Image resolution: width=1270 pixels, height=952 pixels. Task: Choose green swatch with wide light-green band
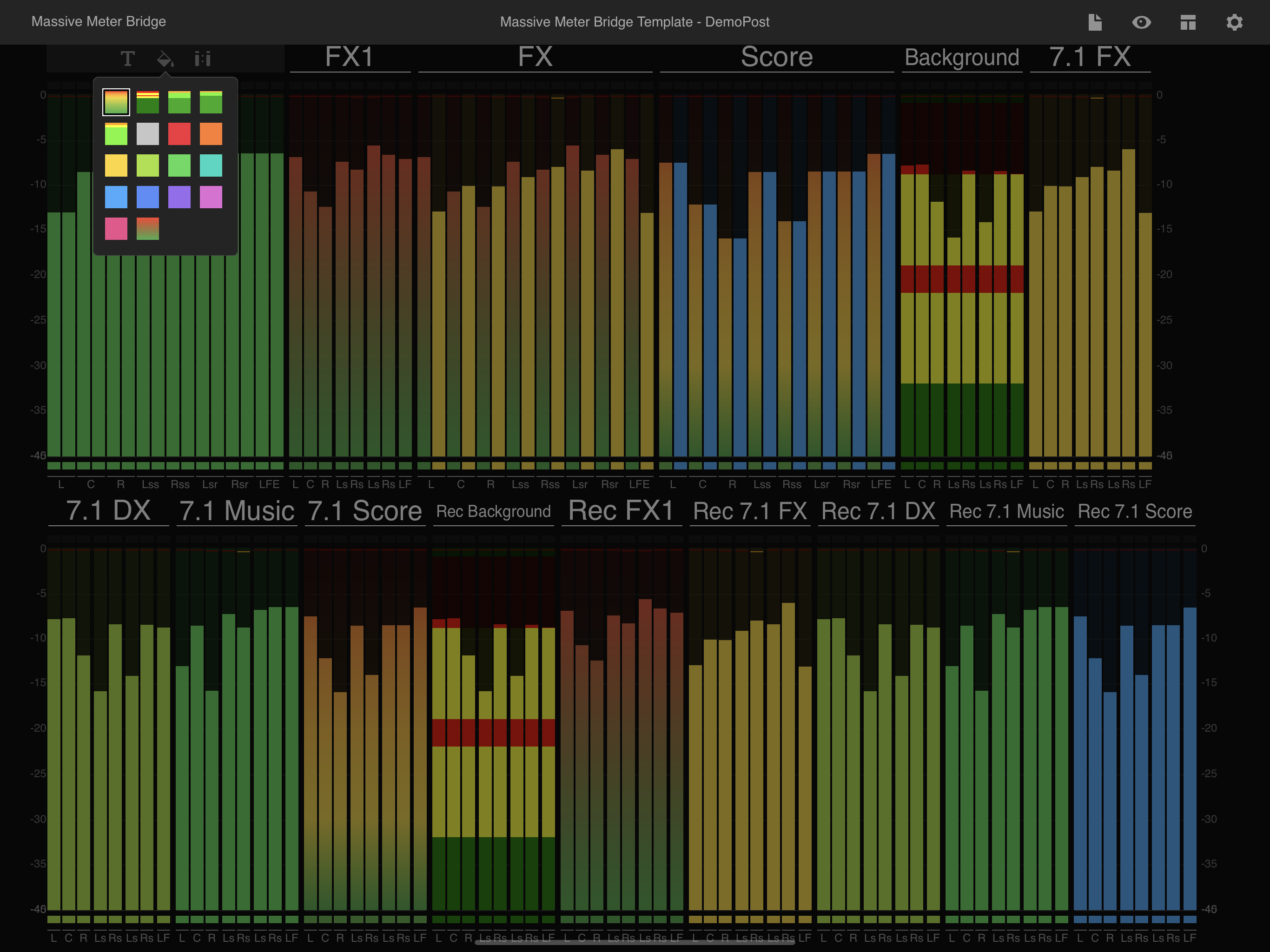pos(179,102)
